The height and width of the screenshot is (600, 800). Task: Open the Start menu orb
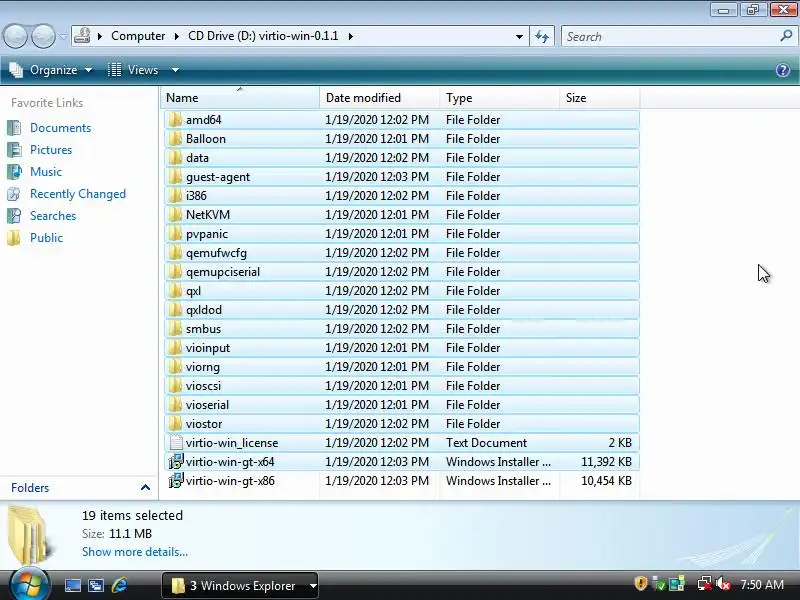(29, 585)
